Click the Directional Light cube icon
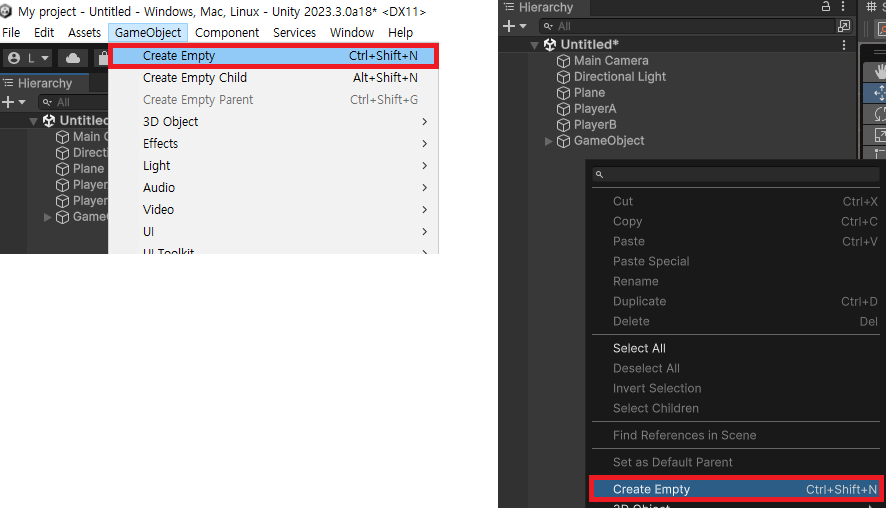Screen dimensions: 886x508 coord(563,77)
